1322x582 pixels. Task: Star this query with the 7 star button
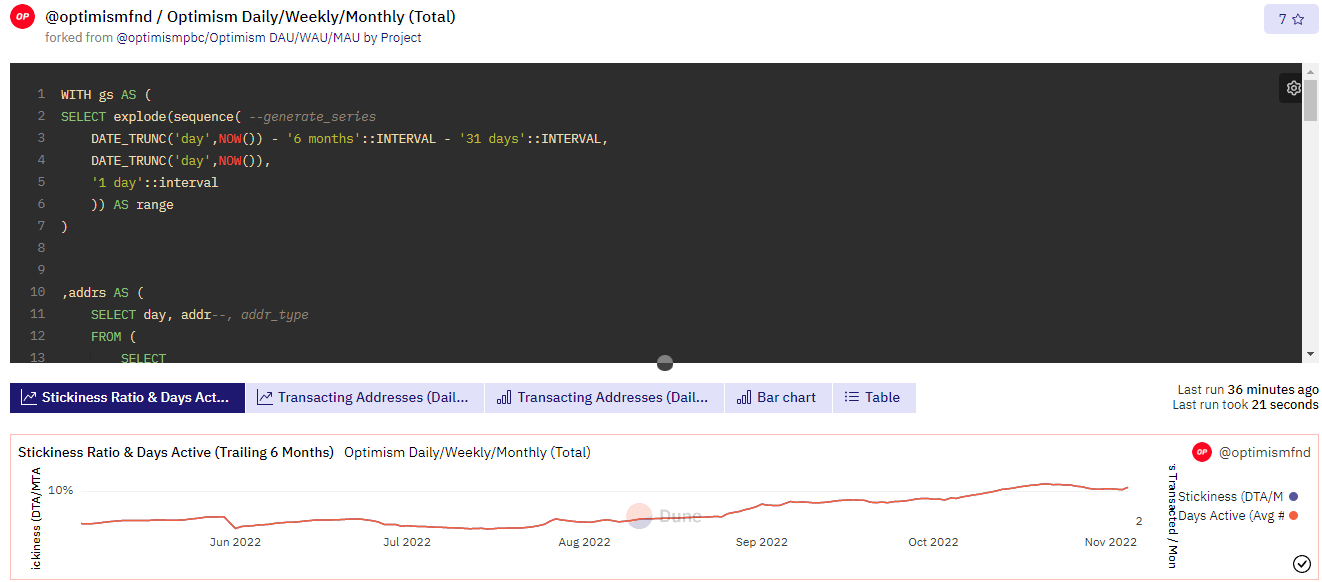point(1290,19)
